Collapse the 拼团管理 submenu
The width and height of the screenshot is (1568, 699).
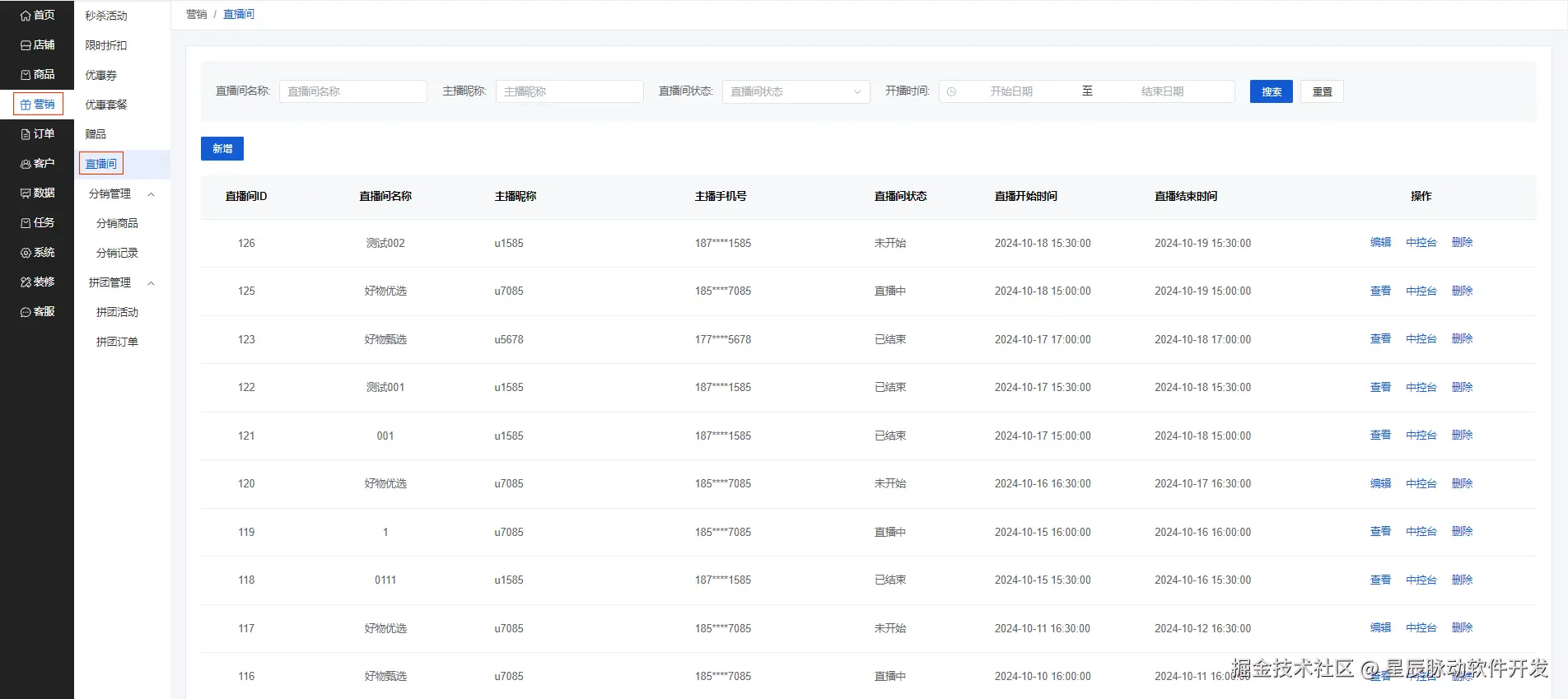tap(152, 283)
